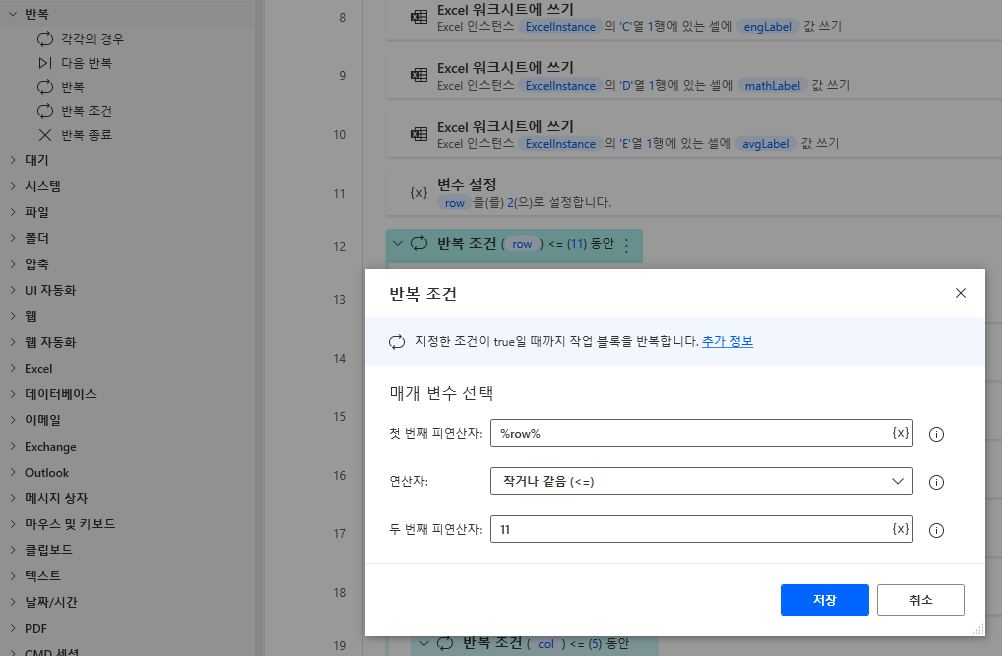Collapse the 'col' loop block

(424, 643)
